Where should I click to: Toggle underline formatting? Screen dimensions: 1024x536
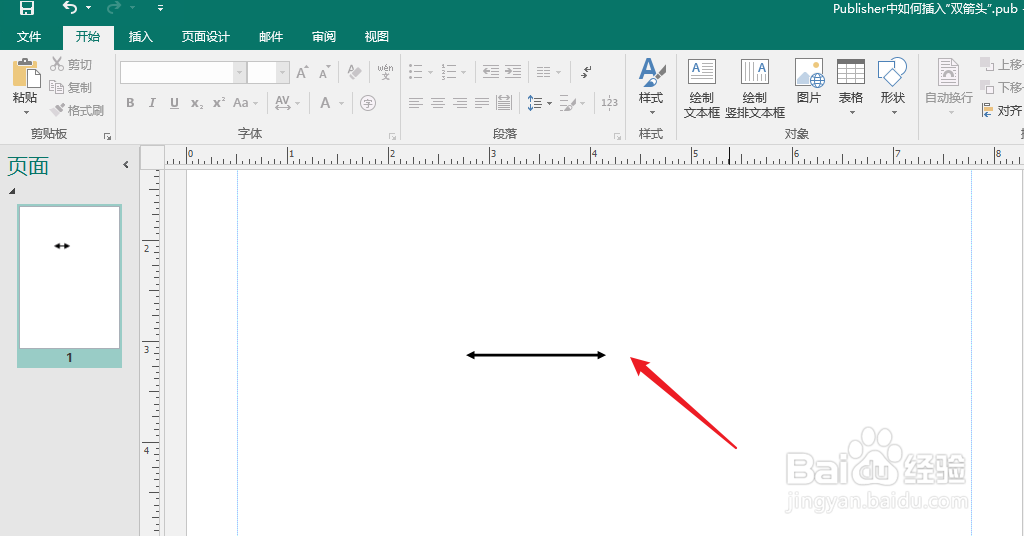point(174,102)
